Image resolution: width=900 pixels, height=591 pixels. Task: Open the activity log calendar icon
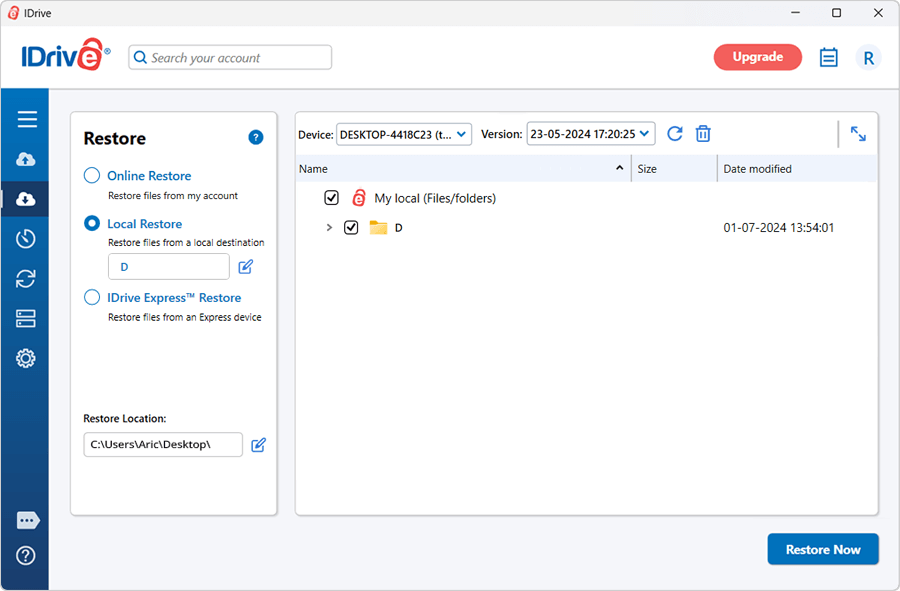pos(828,57)
